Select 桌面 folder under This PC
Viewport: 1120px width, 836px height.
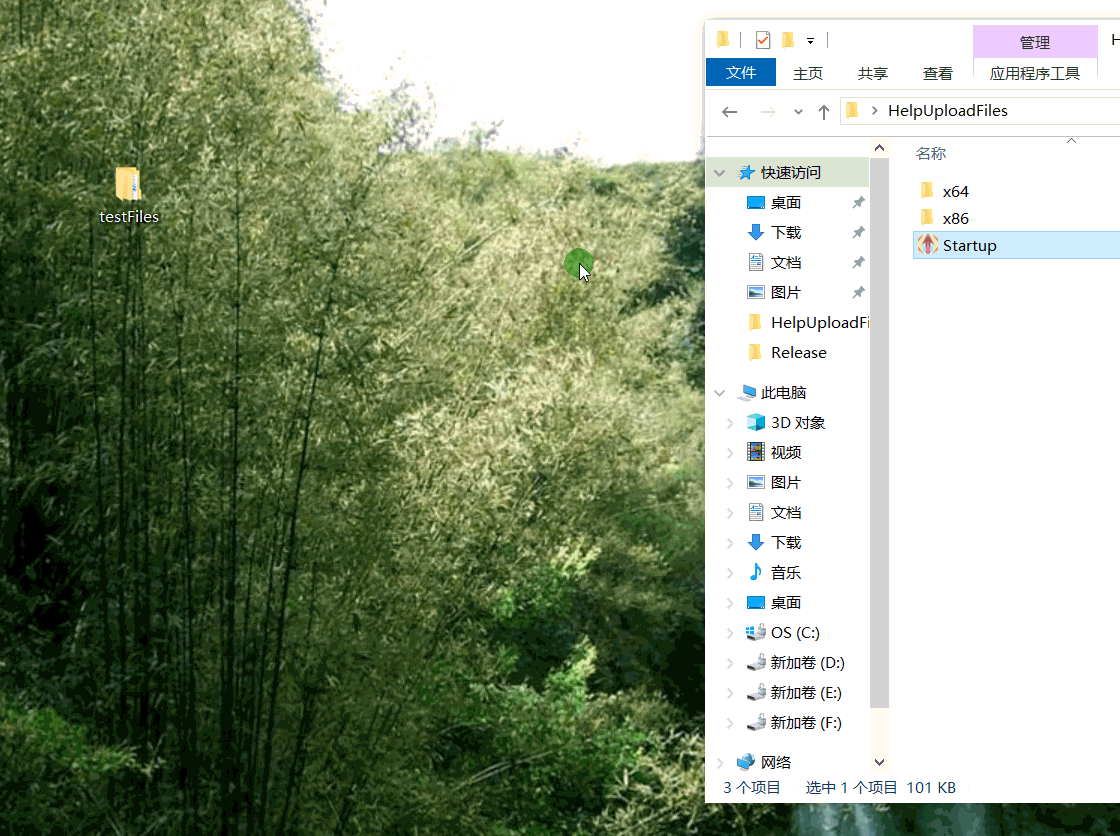pyautogui.click(x=786, y=602)
